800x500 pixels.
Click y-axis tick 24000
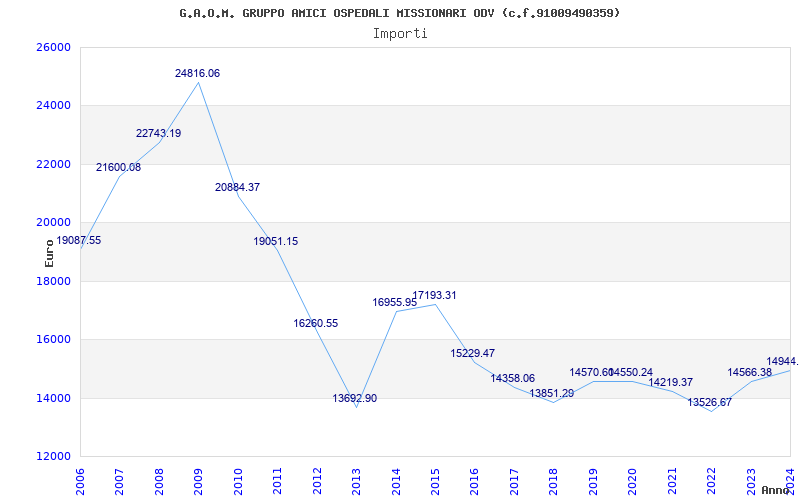coord(54,106)
